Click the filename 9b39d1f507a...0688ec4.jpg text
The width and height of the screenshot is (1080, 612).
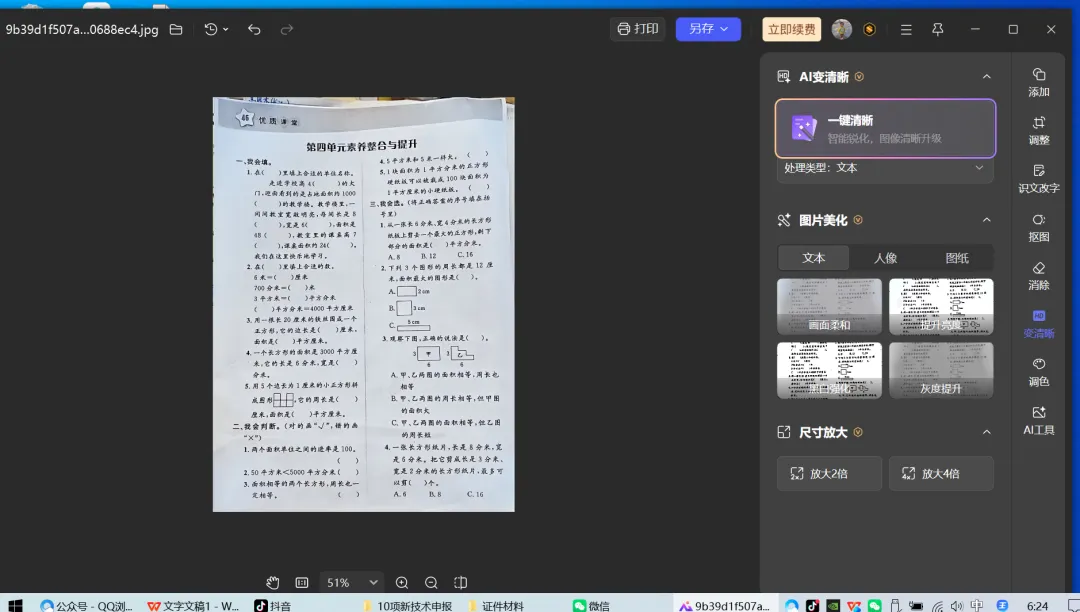click(x=82, y=30)
